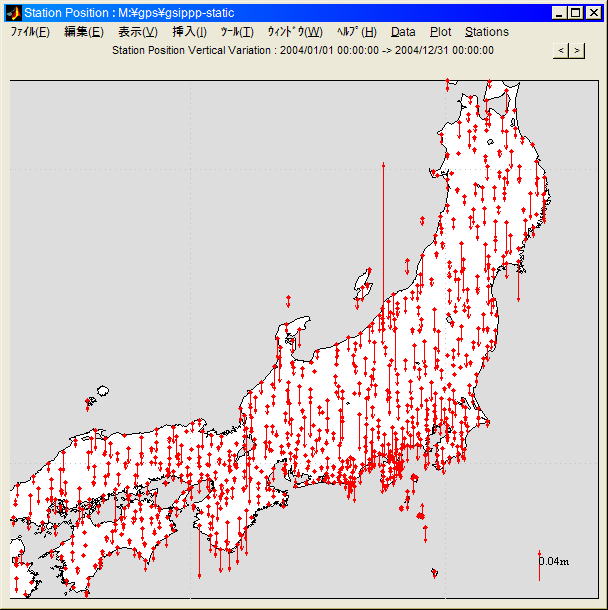
Task: Close the Station Position window
Action: 593,13
